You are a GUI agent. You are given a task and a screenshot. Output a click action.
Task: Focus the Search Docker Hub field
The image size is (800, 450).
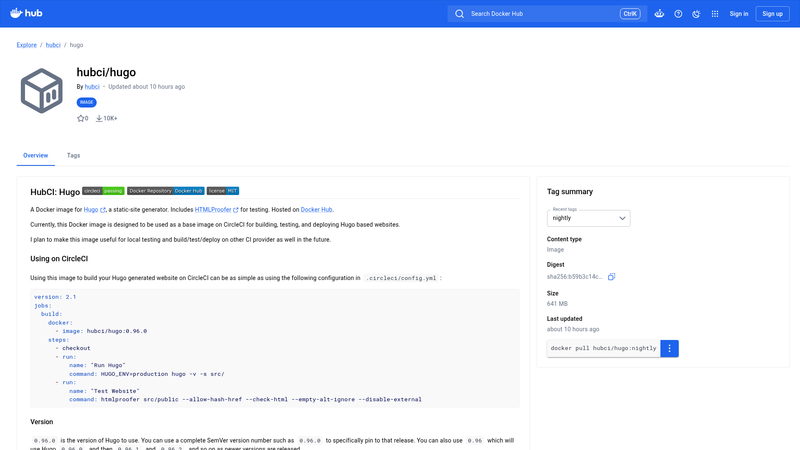[547, 14]
